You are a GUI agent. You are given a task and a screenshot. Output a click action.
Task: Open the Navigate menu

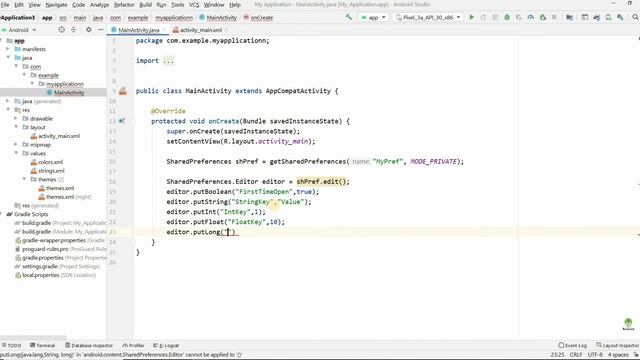click(x=56, y=5)
